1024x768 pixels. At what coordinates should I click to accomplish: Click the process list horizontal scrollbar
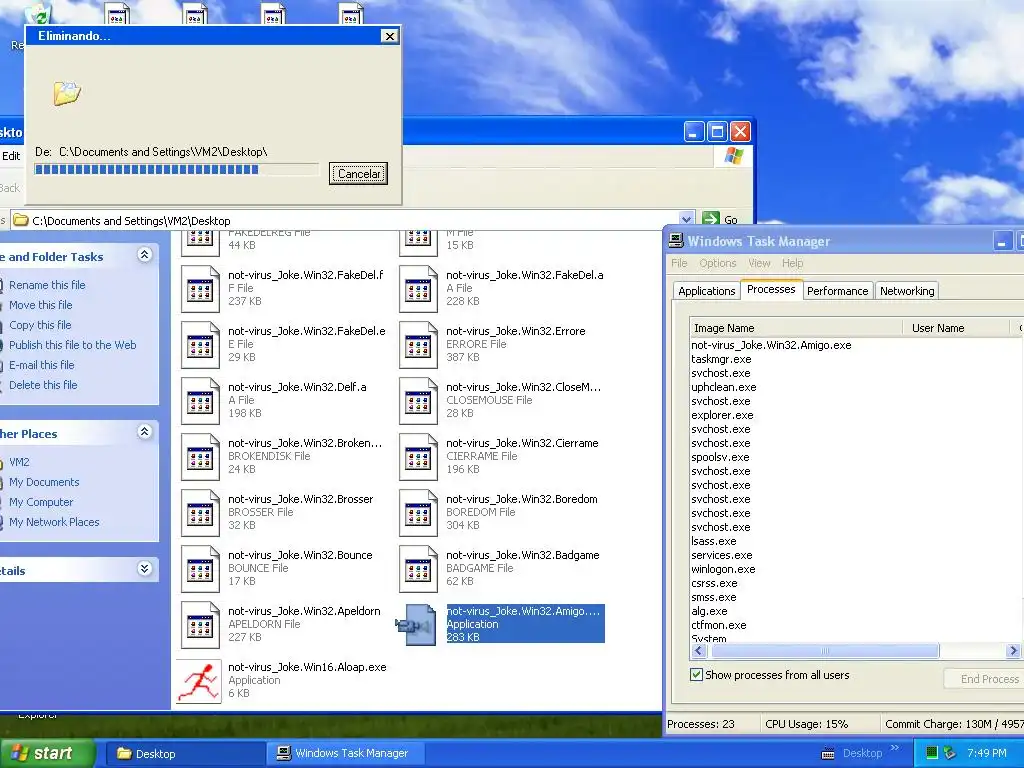[825, 650]
